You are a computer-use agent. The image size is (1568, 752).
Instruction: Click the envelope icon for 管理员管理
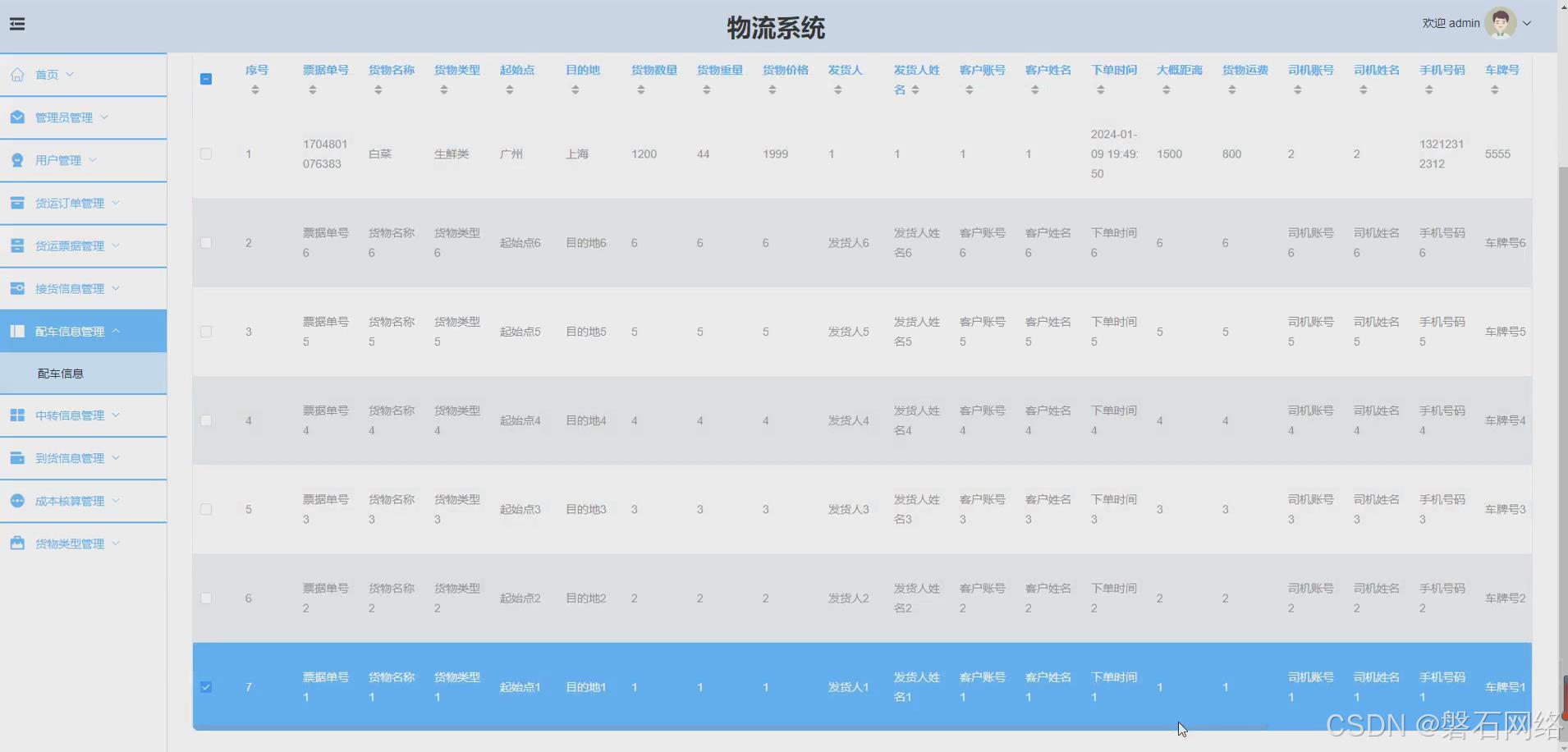pyautogui.click(x=17, y=117)
